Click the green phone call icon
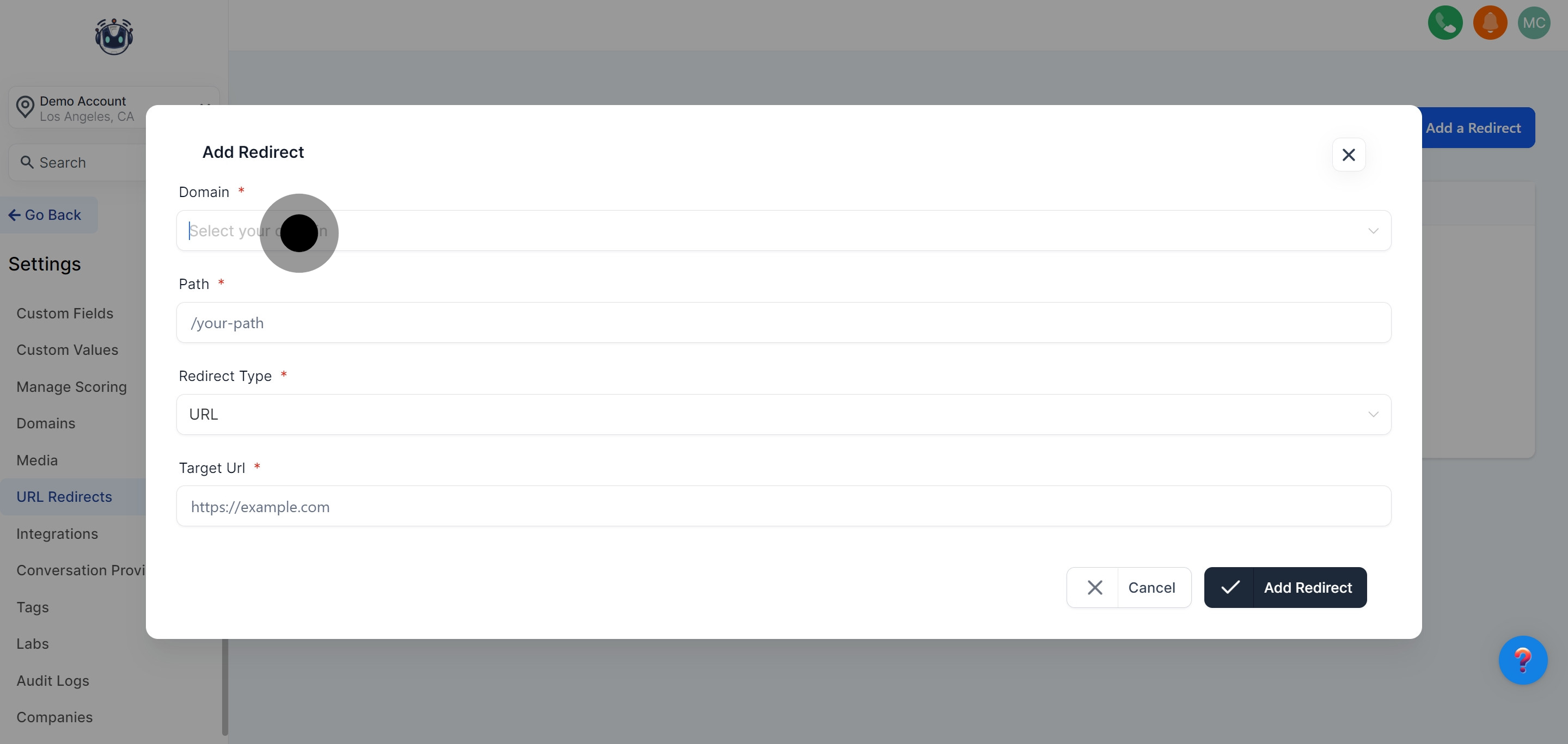 pos(1444,23)
